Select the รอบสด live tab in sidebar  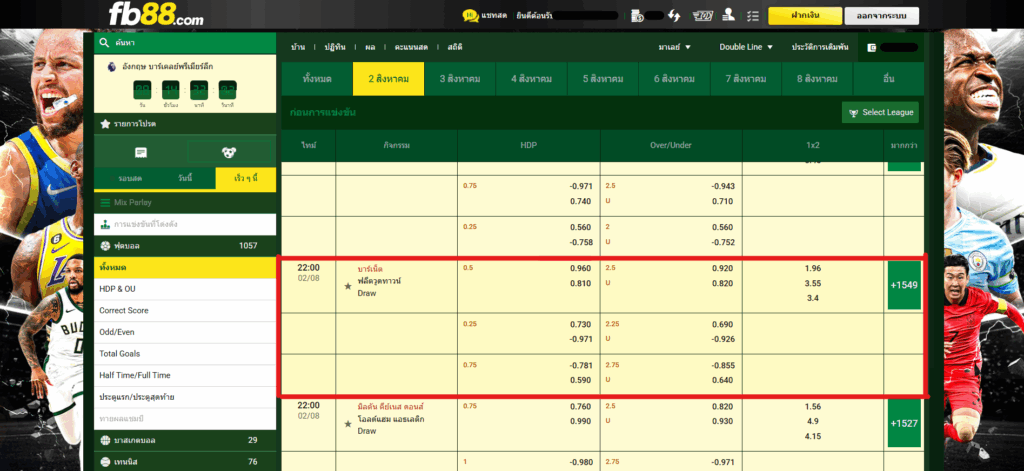click(x=125, y=178)
